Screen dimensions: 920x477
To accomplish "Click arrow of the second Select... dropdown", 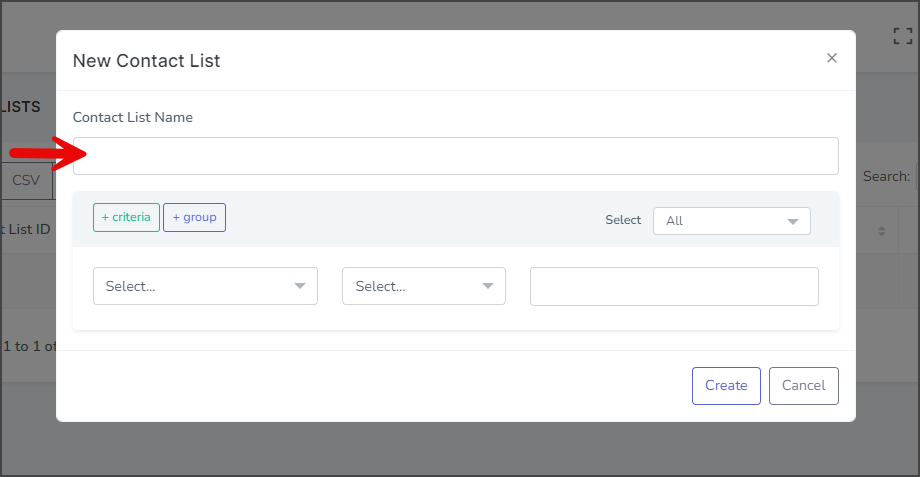I will click(488, 286).
